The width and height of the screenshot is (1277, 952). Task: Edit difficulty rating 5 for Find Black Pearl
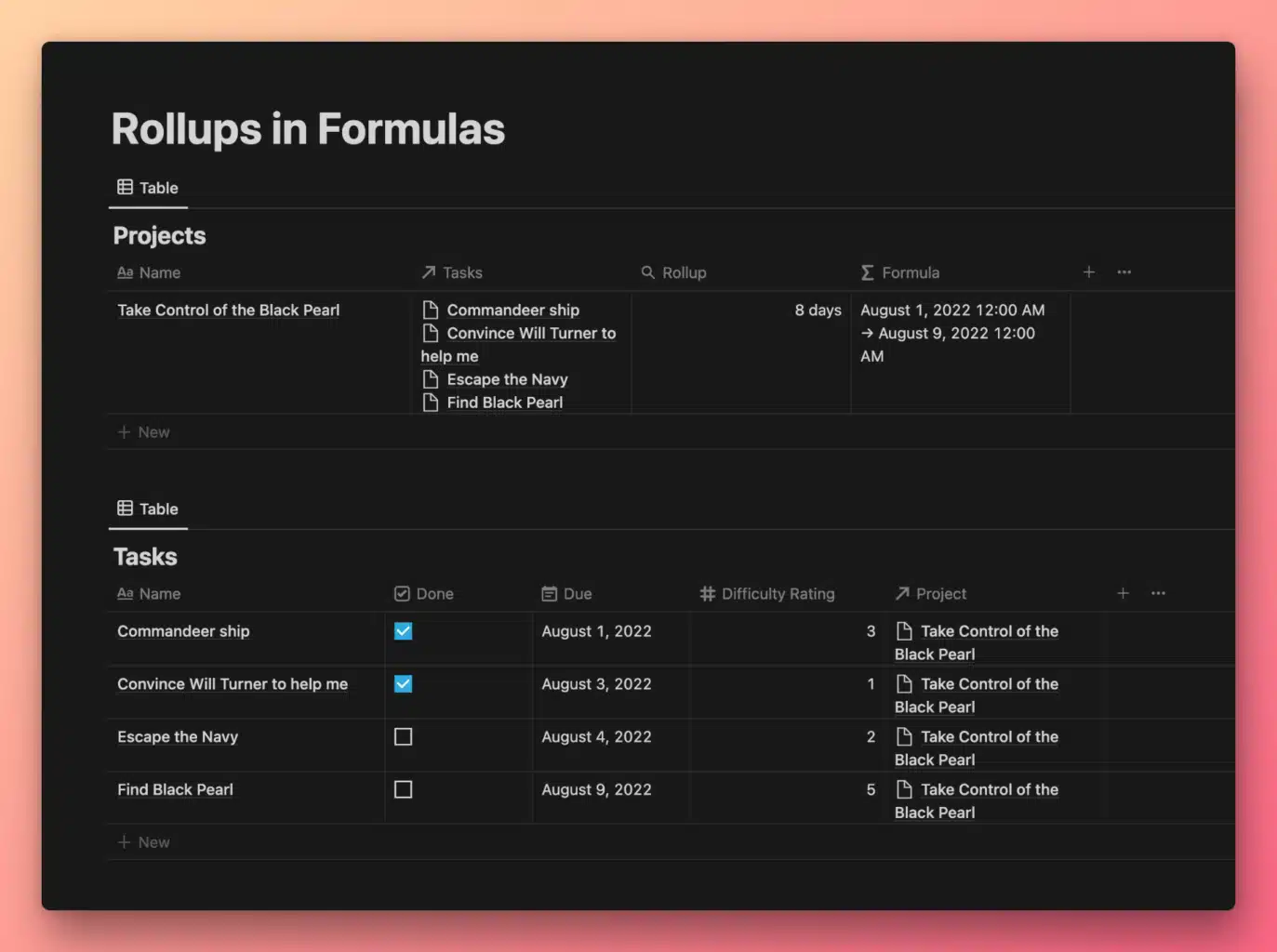[x=871, y=790]
